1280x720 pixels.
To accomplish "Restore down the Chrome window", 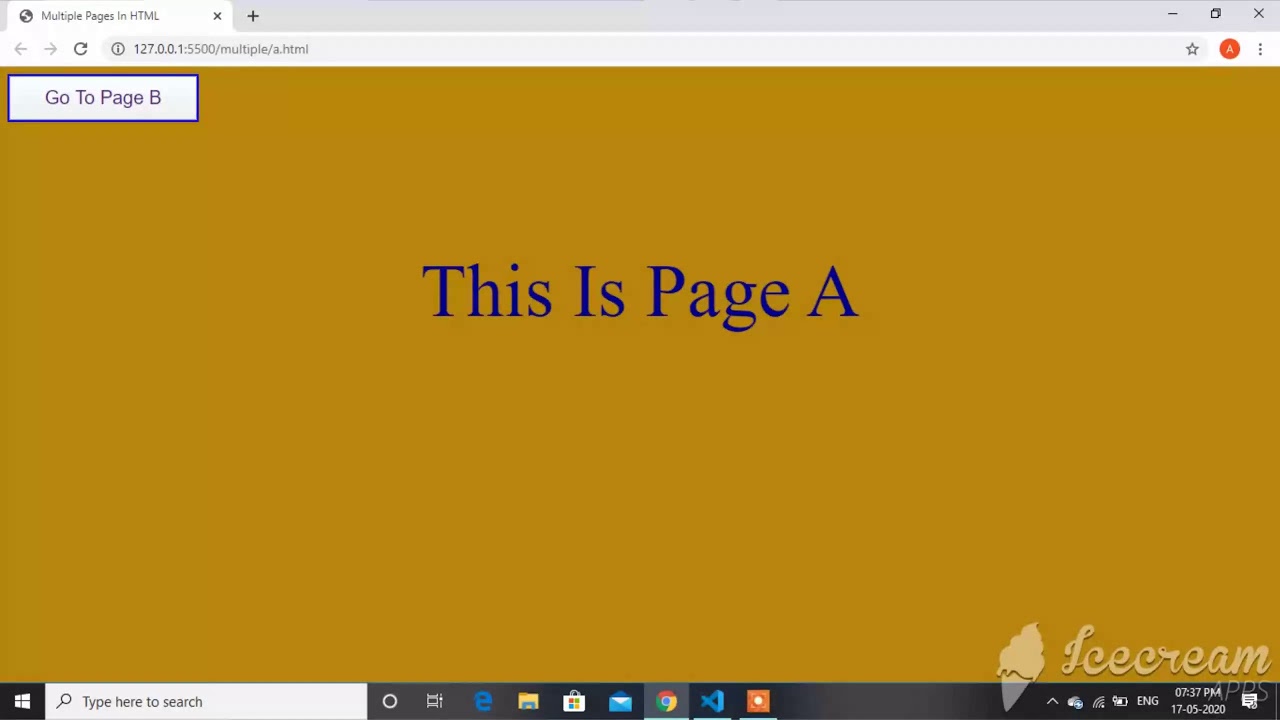I will point(1215,14).
